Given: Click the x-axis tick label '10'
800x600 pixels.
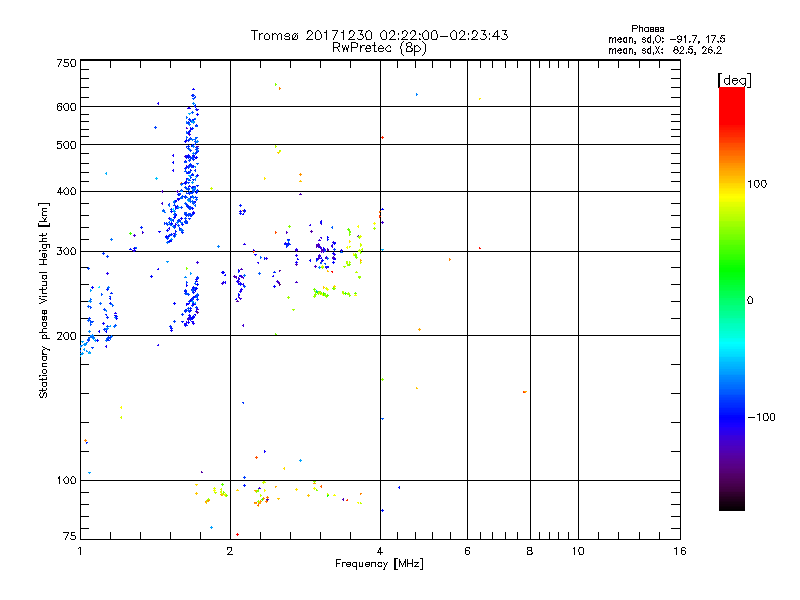Looking at the screenshot, I should coord(578,551).
